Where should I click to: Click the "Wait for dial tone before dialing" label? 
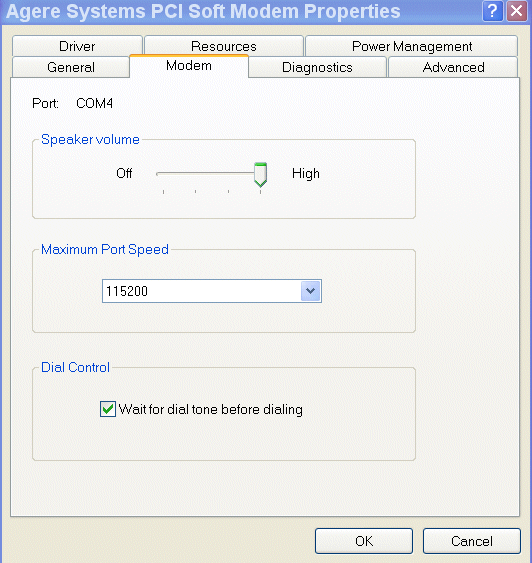coord(211,409)
